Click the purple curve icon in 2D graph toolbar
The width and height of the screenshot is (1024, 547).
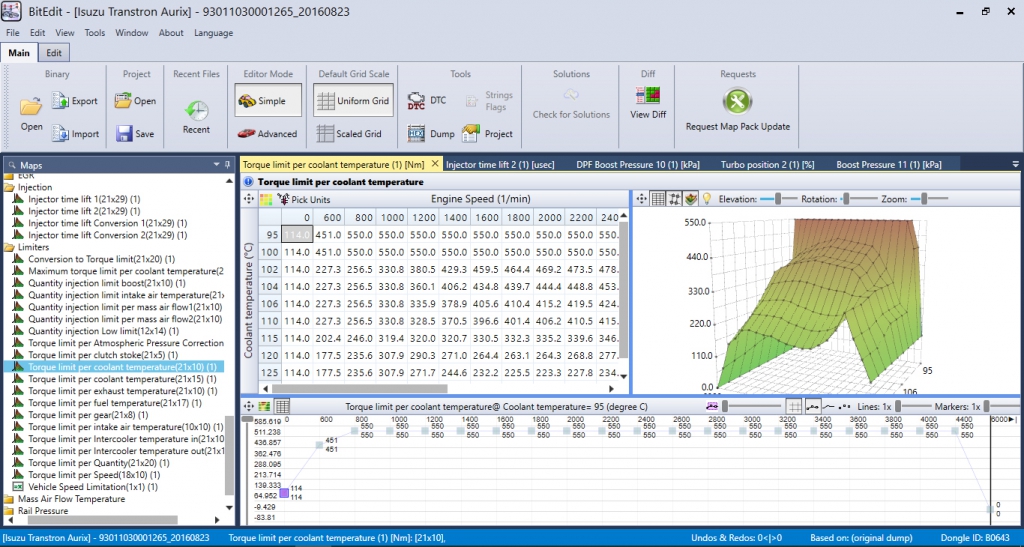[x=712, y=407]
